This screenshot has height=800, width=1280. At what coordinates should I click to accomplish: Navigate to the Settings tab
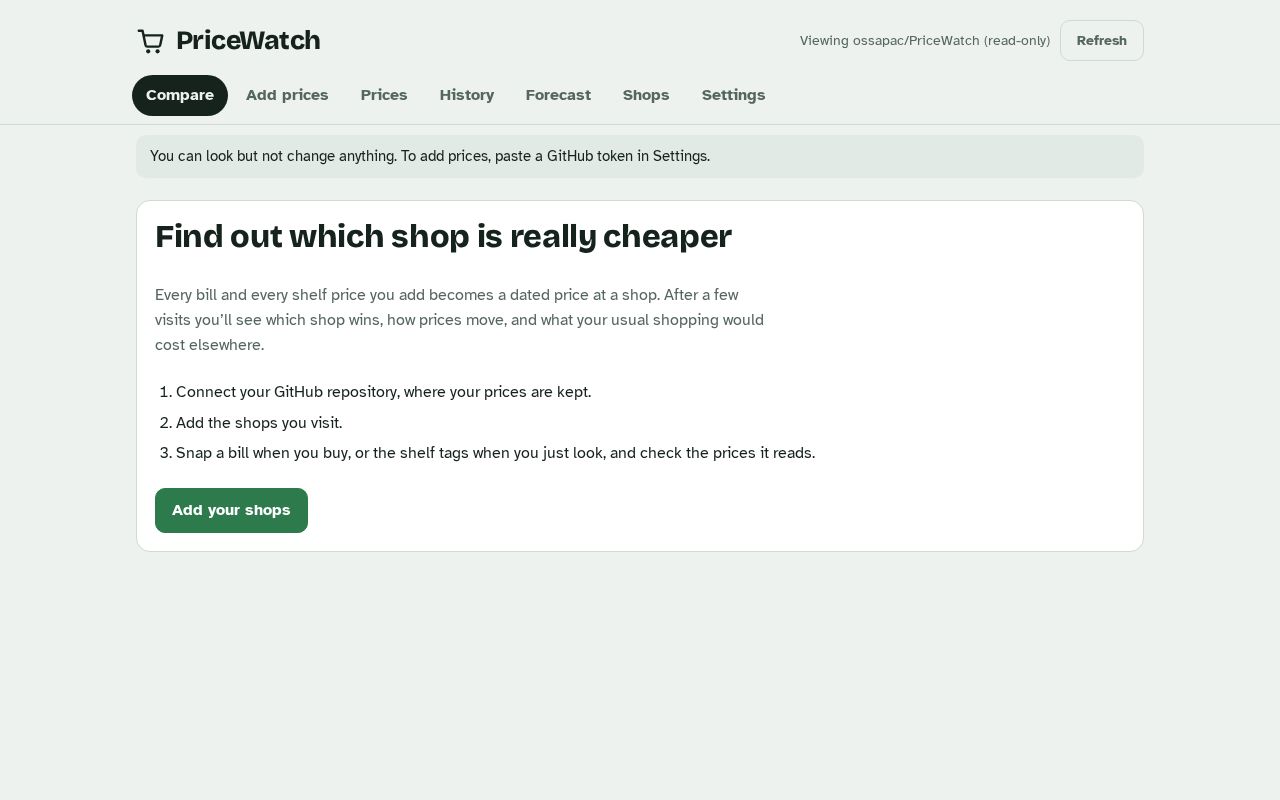733,95
